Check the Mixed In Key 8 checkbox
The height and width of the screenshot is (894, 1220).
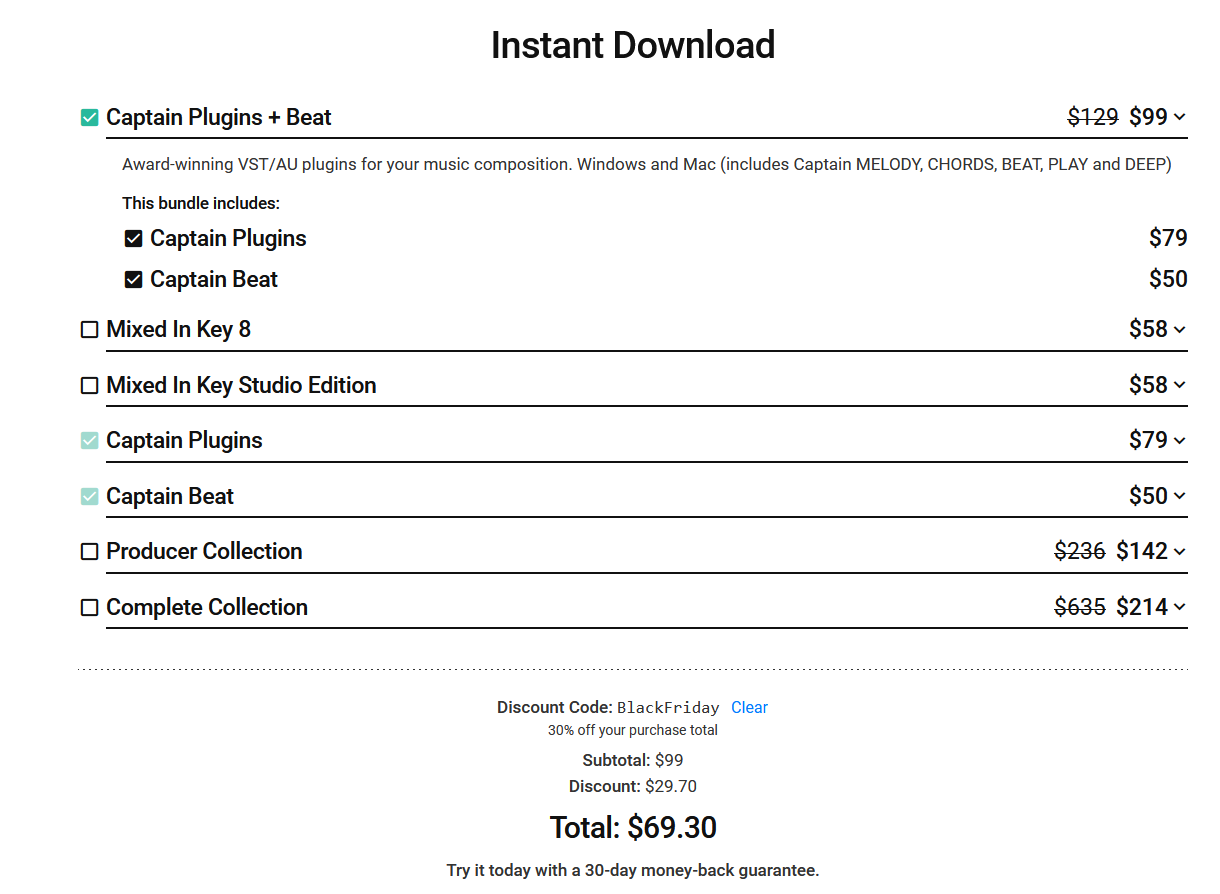[x=90, y=330]
